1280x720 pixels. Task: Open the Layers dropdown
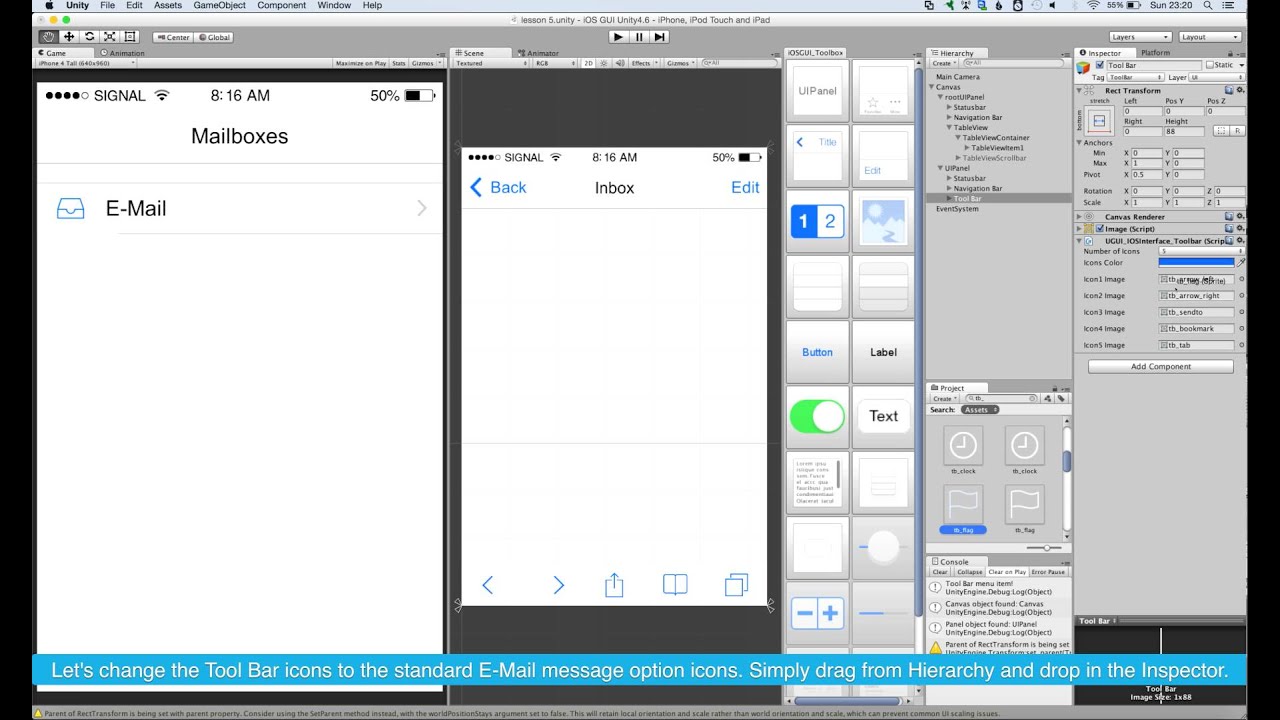click(1141, 37)
